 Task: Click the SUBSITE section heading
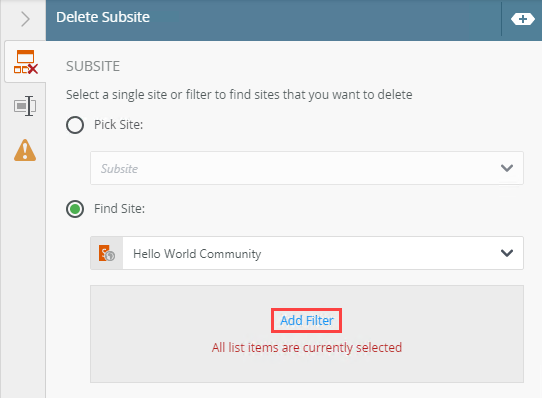point(93,66)
